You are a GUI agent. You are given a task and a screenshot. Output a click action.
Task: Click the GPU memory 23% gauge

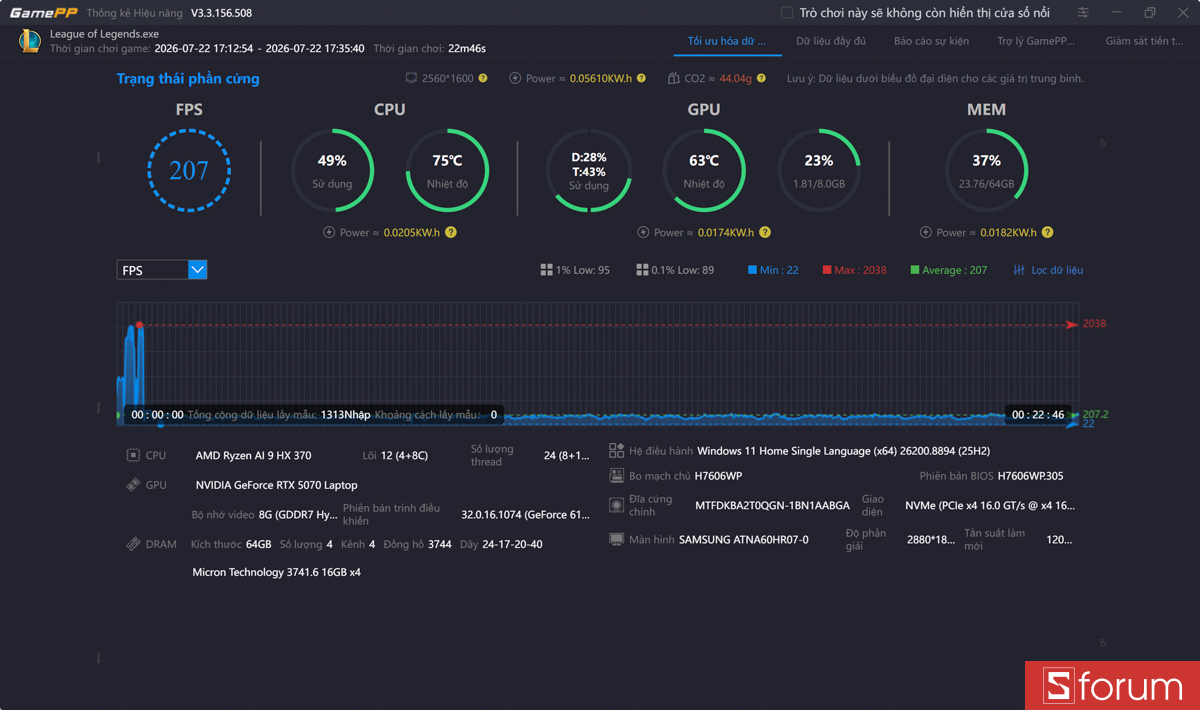point(819,170)
